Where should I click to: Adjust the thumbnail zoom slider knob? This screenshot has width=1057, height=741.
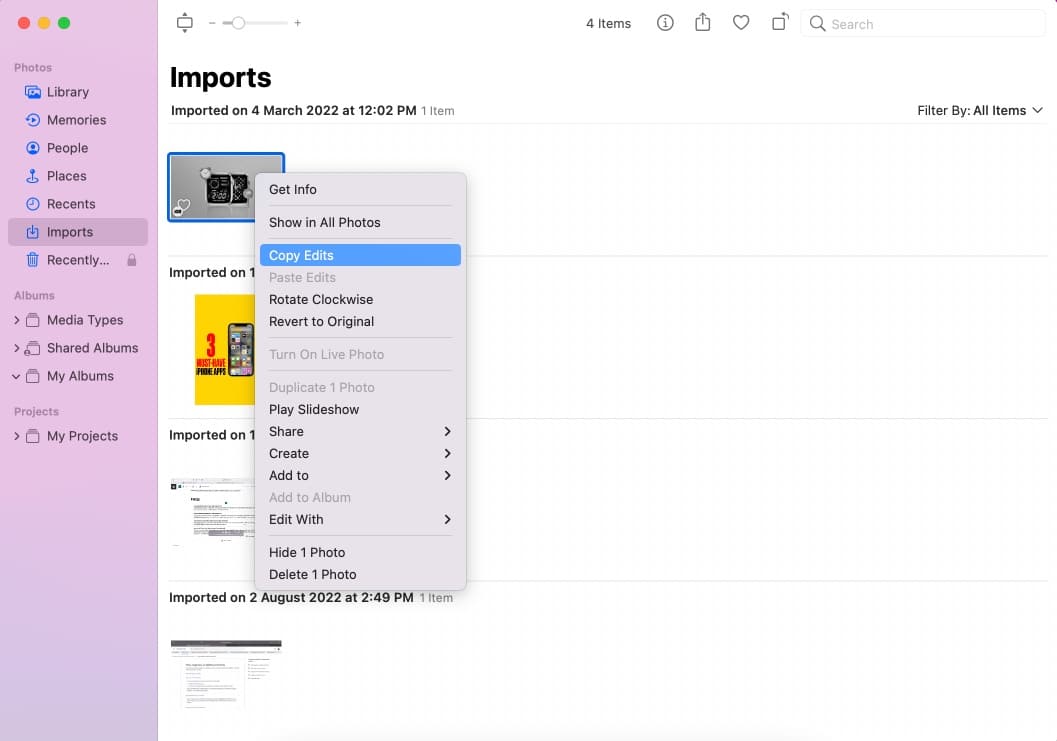point(238,23)
